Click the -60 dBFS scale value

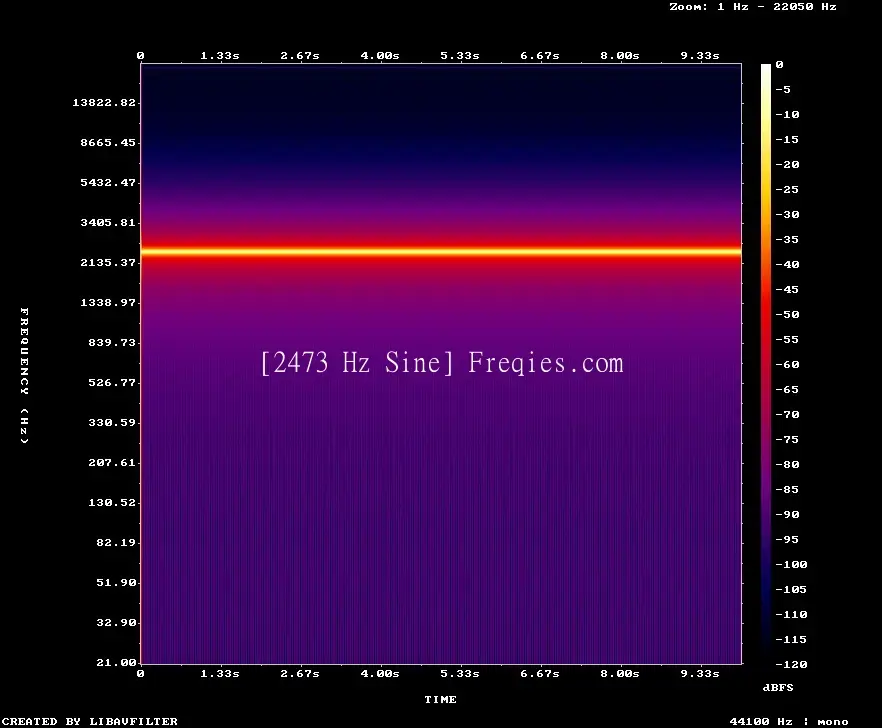click(x=787, y=364)
